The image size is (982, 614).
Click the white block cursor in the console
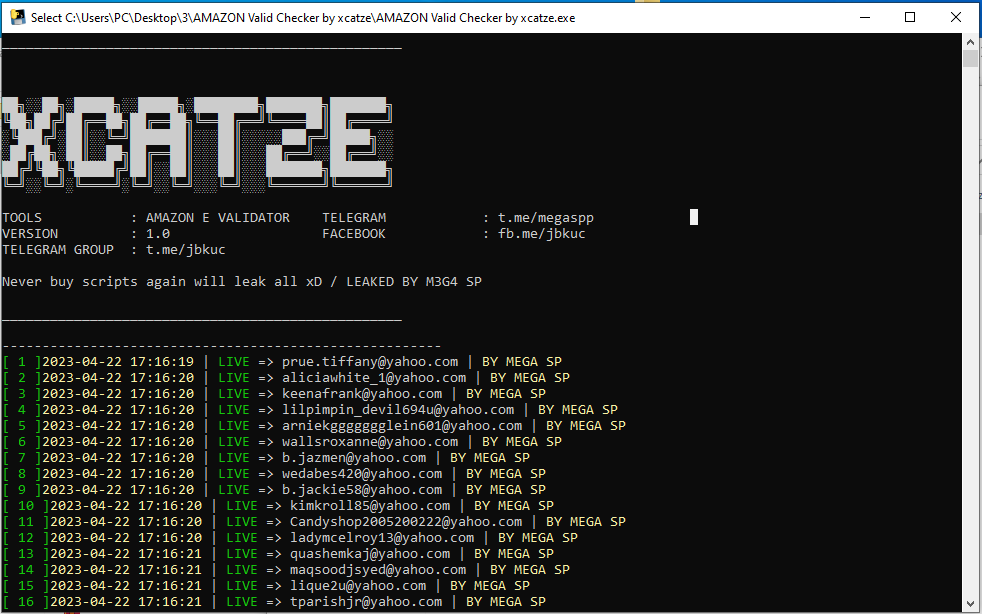[x=694, y=217]
